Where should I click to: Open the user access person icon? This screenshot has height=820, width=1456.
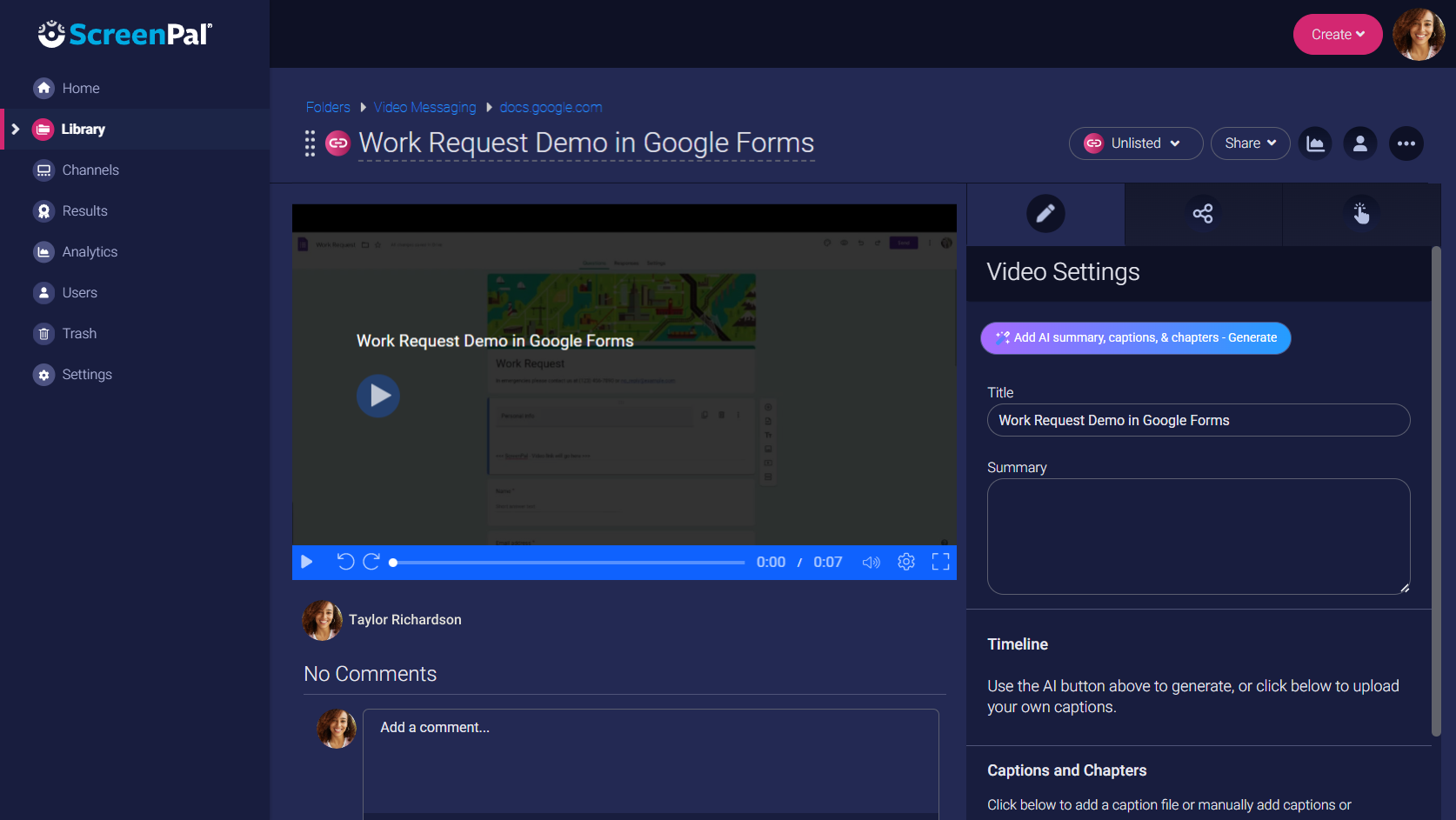[1360, 143]
